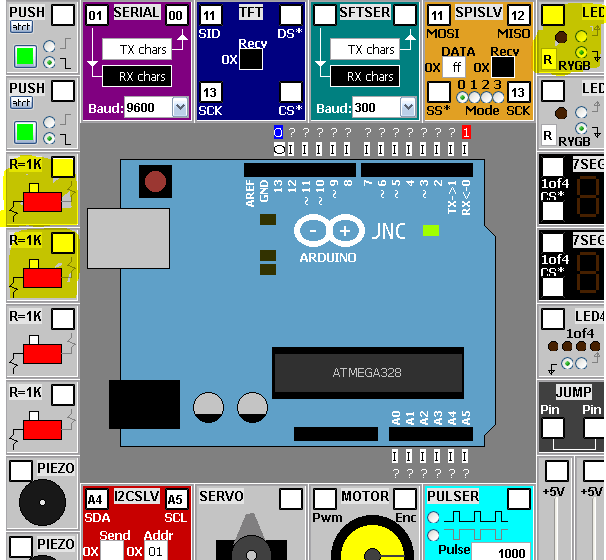This screenshot has height=560, width=606.
Task: Click the SPISLV MISO pin 12 box
Action: pyautogui.click(x=519, y=15)
